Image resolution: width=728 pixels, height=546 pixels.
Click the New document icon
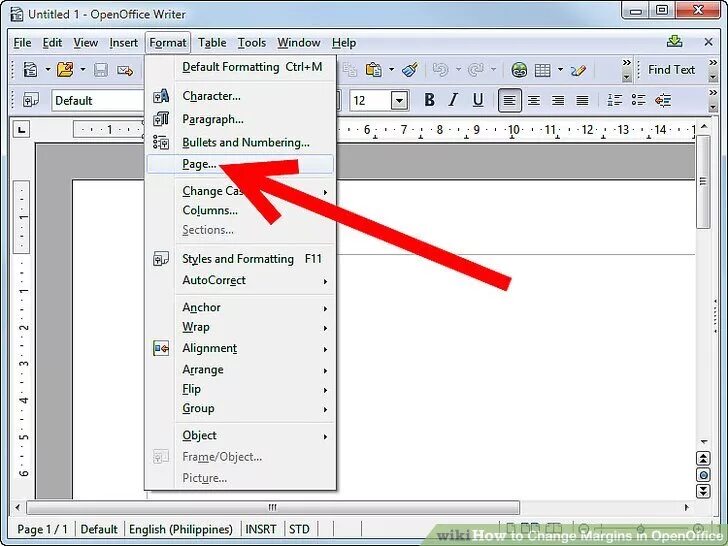point(31,70)
